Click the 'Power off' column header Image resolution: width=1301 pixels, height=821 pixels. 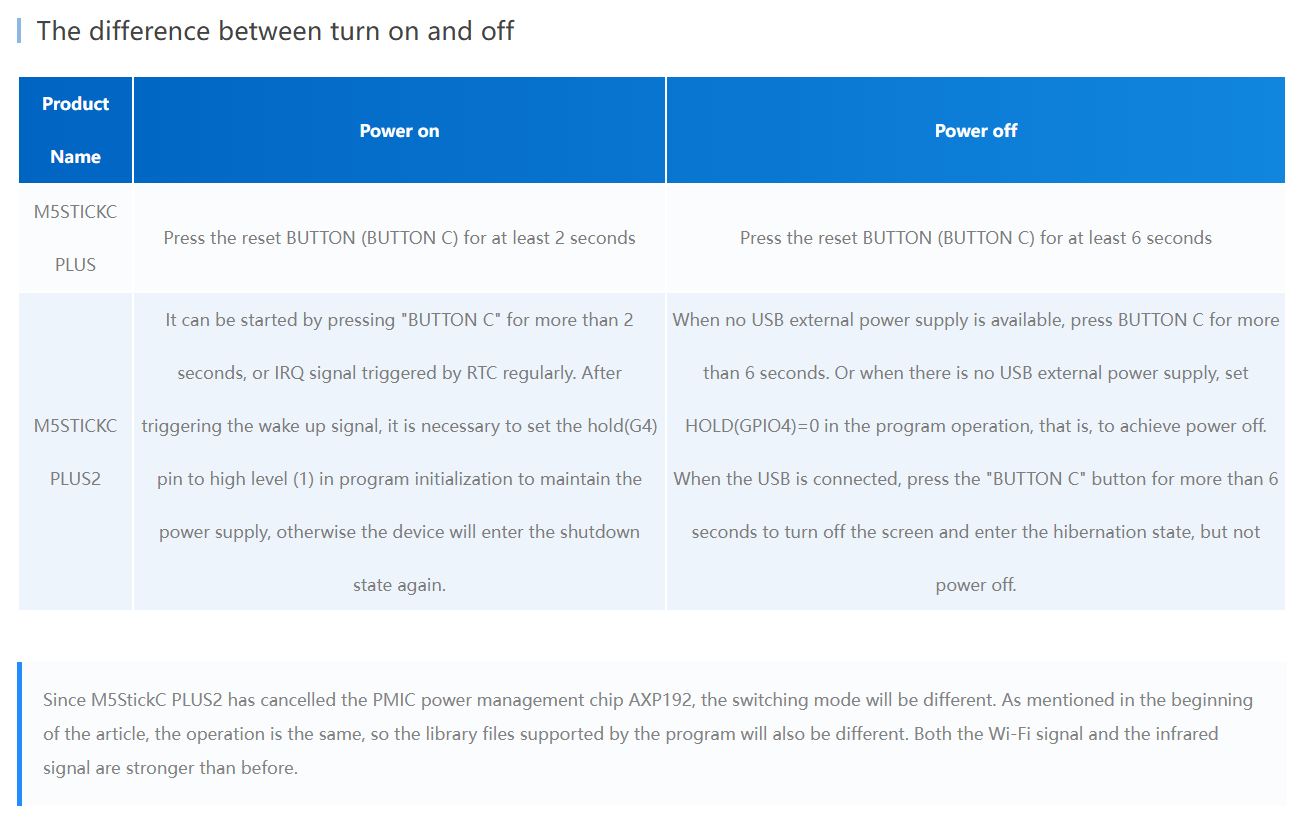pos(975,131)
